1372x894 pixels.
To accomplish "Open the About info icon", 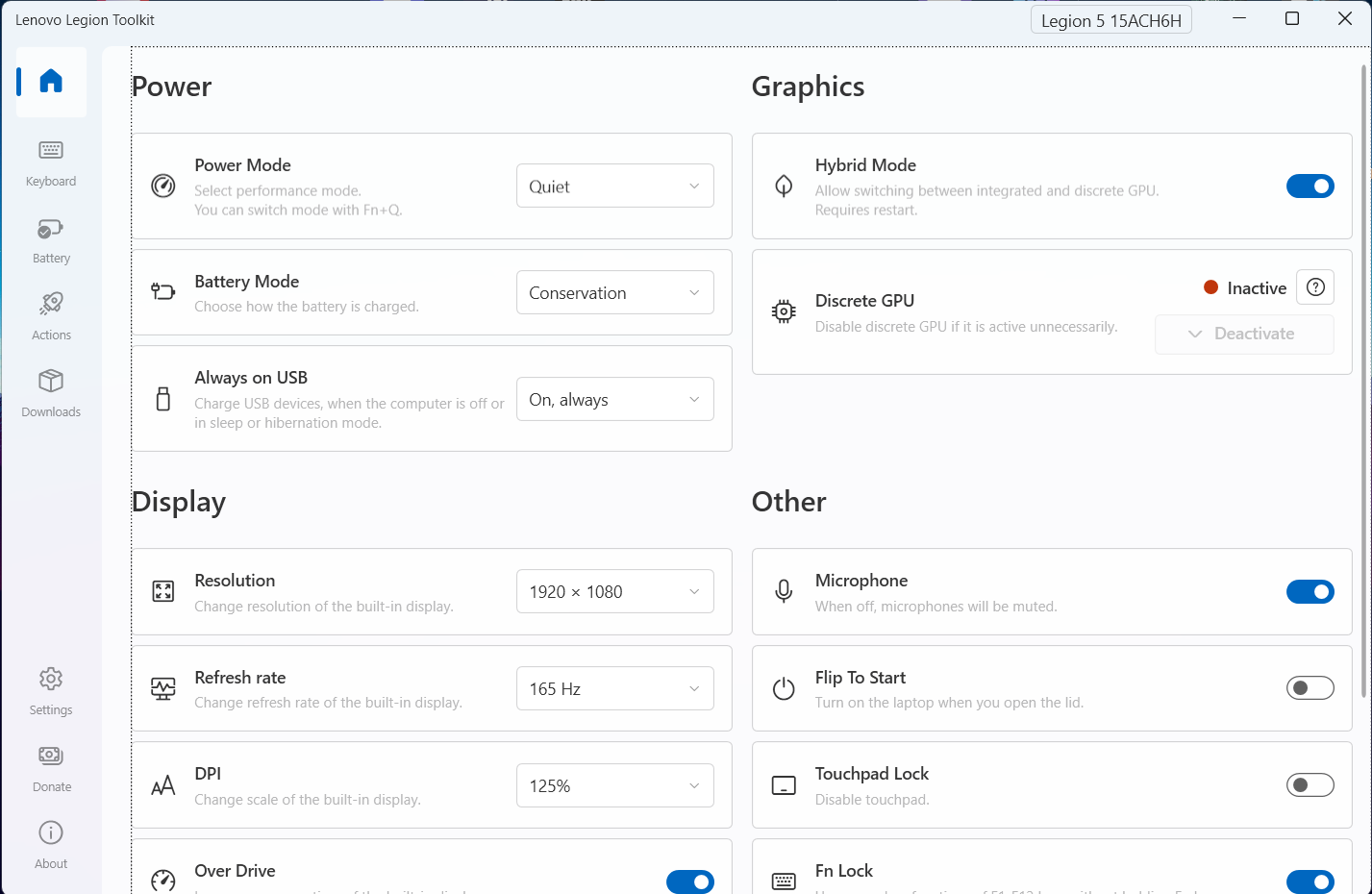I will click(51, 832).
